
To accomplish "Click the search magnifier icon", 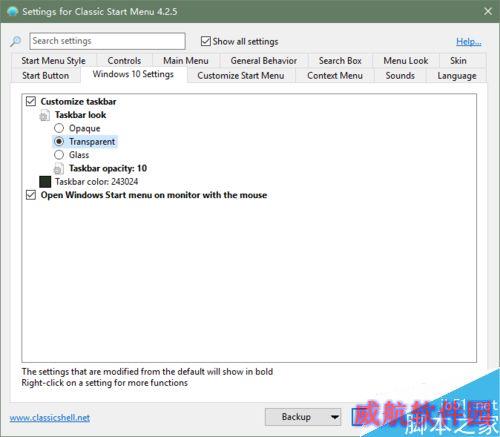I will pyautogui.click(x=15, y=41).
